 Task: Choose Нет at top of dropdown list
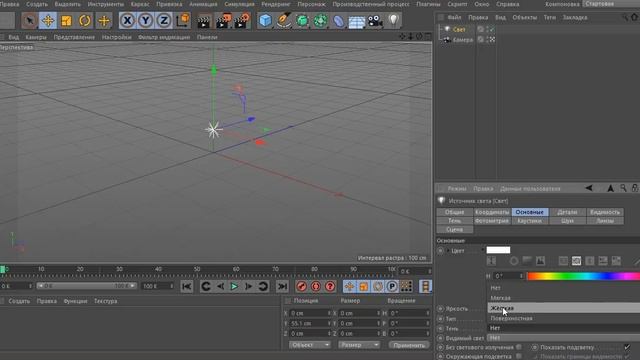point(495,288)
